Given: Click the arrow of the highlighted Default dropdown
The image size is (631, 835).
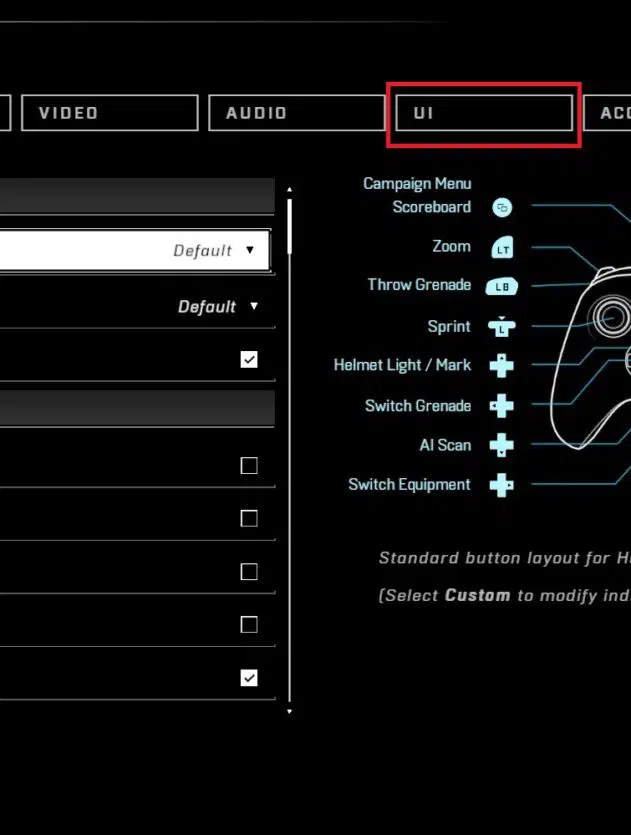Looking at the screenshot, I should [250, 250].
